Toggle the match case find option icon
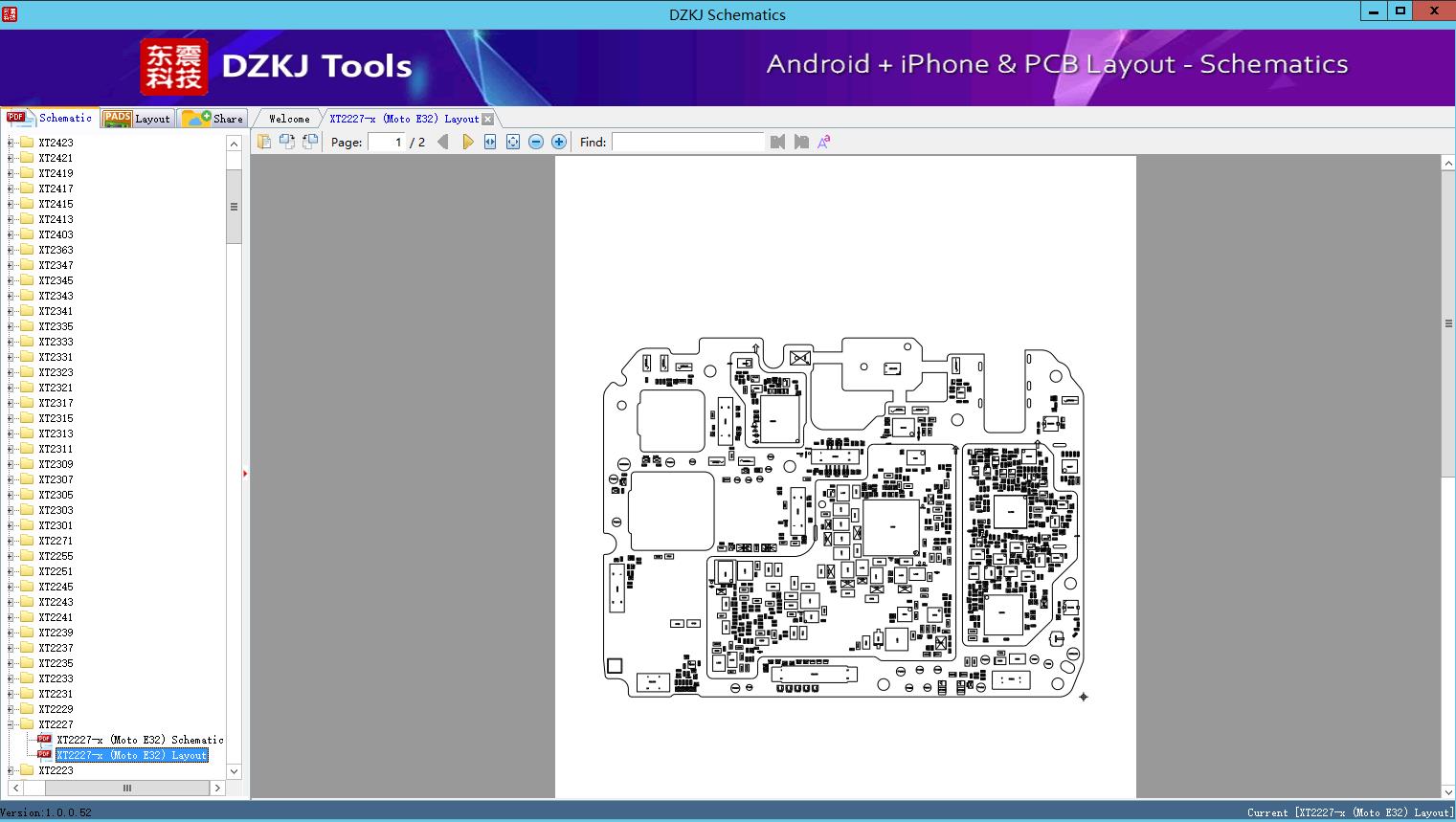The height and width of the screenshot is (822, 1456). pos(823,142)
